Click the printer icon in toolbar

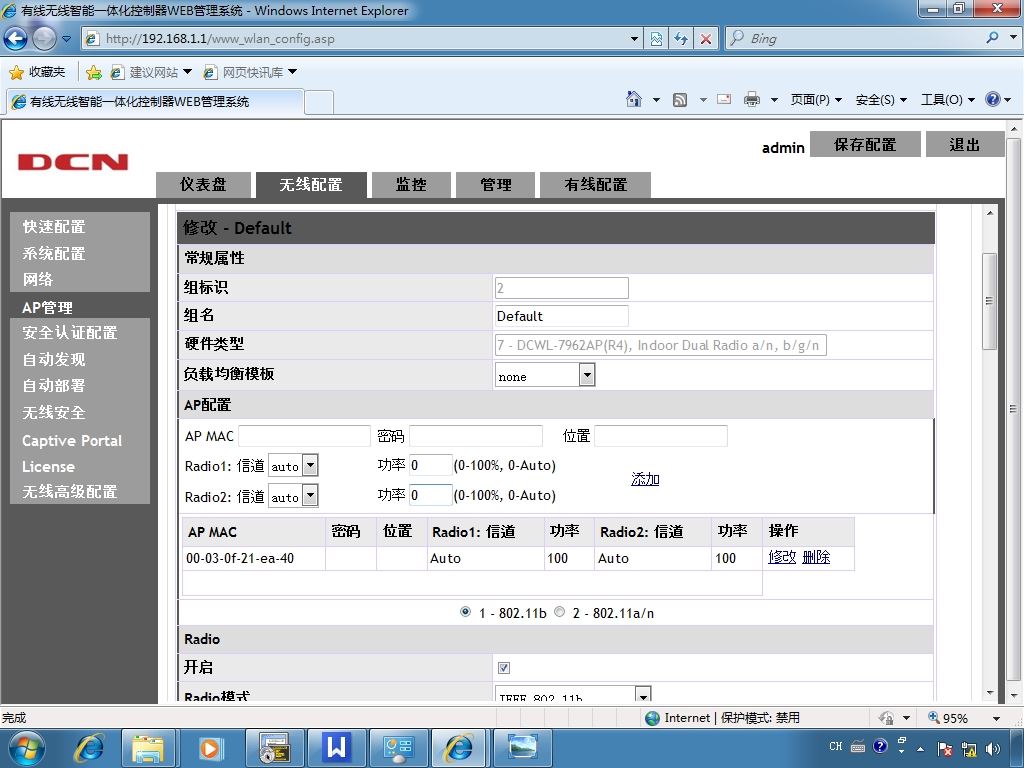point(752,99)
